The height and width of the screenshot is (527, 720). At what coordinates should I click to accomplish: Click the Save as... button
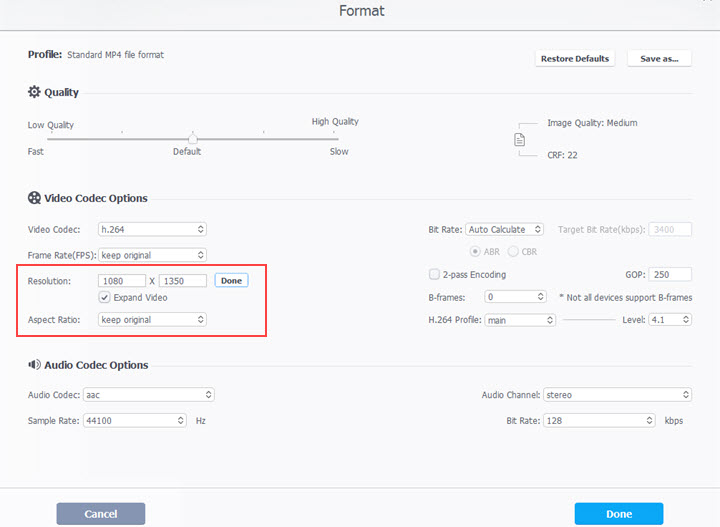click(x=659, y=58)
